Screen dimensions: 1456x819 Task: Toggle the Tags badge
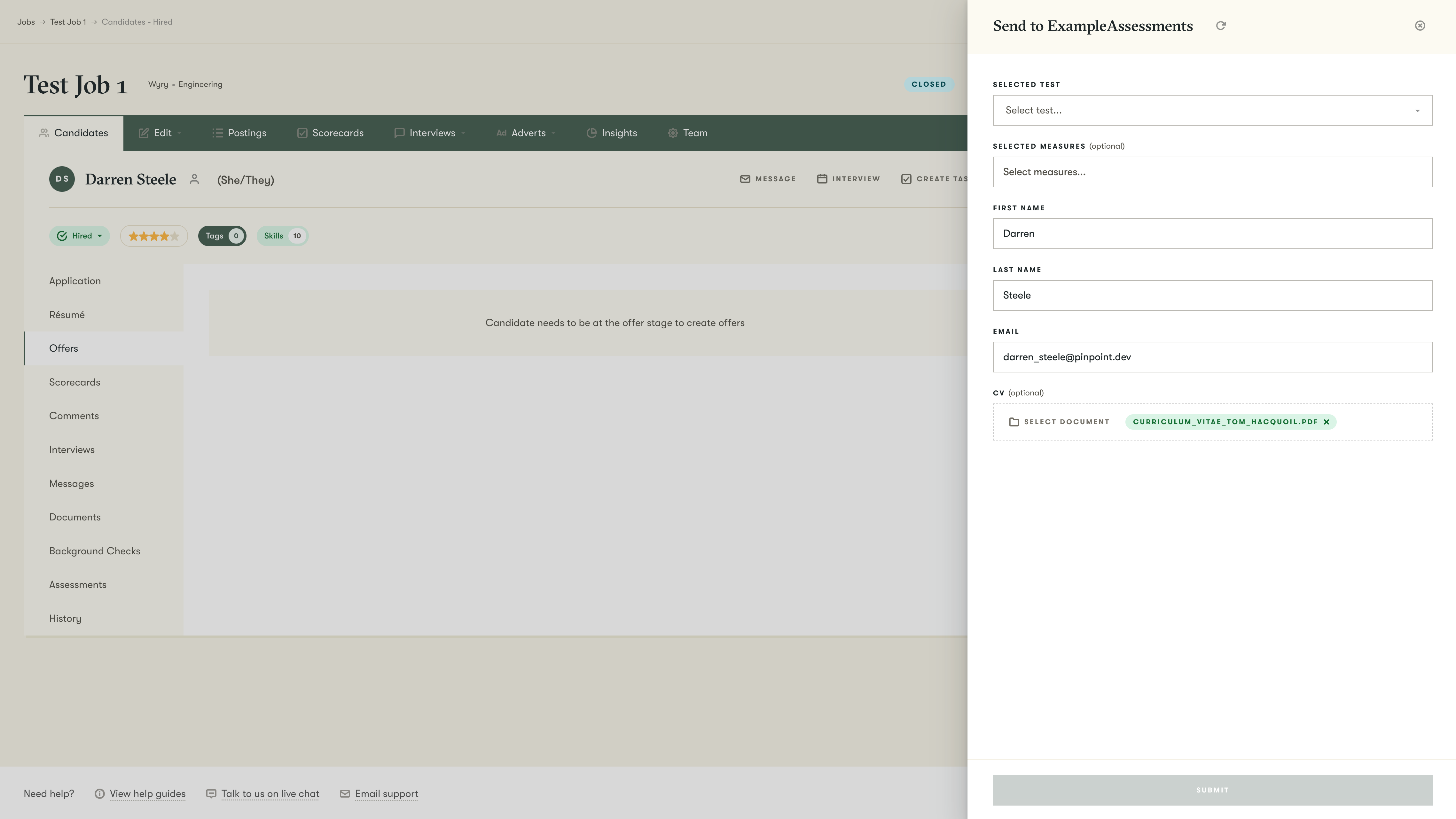222,236
